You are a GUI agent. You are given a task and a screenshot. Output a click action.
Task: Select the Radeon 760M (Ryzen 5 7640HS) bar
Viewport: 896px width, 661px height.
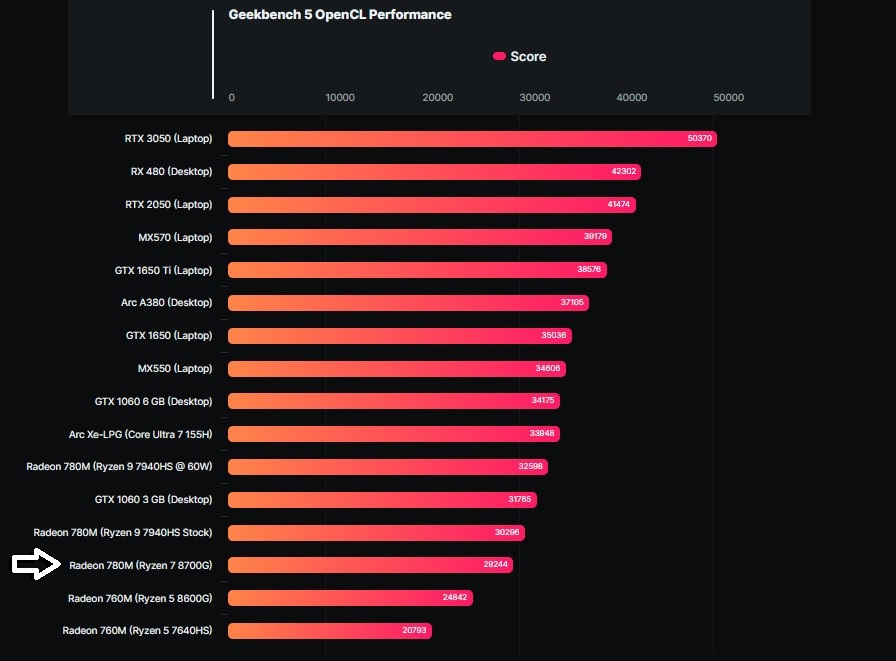click(320, 630)
